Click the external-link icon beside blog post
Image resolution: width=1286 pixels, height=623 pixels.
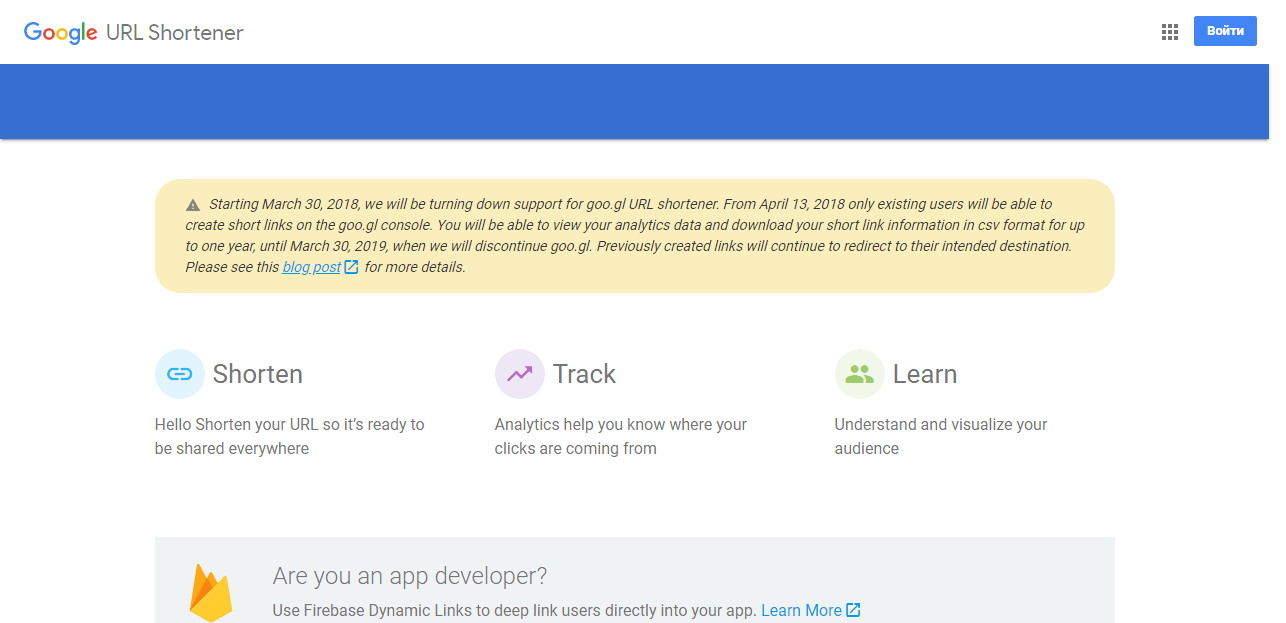pos(351,267)
